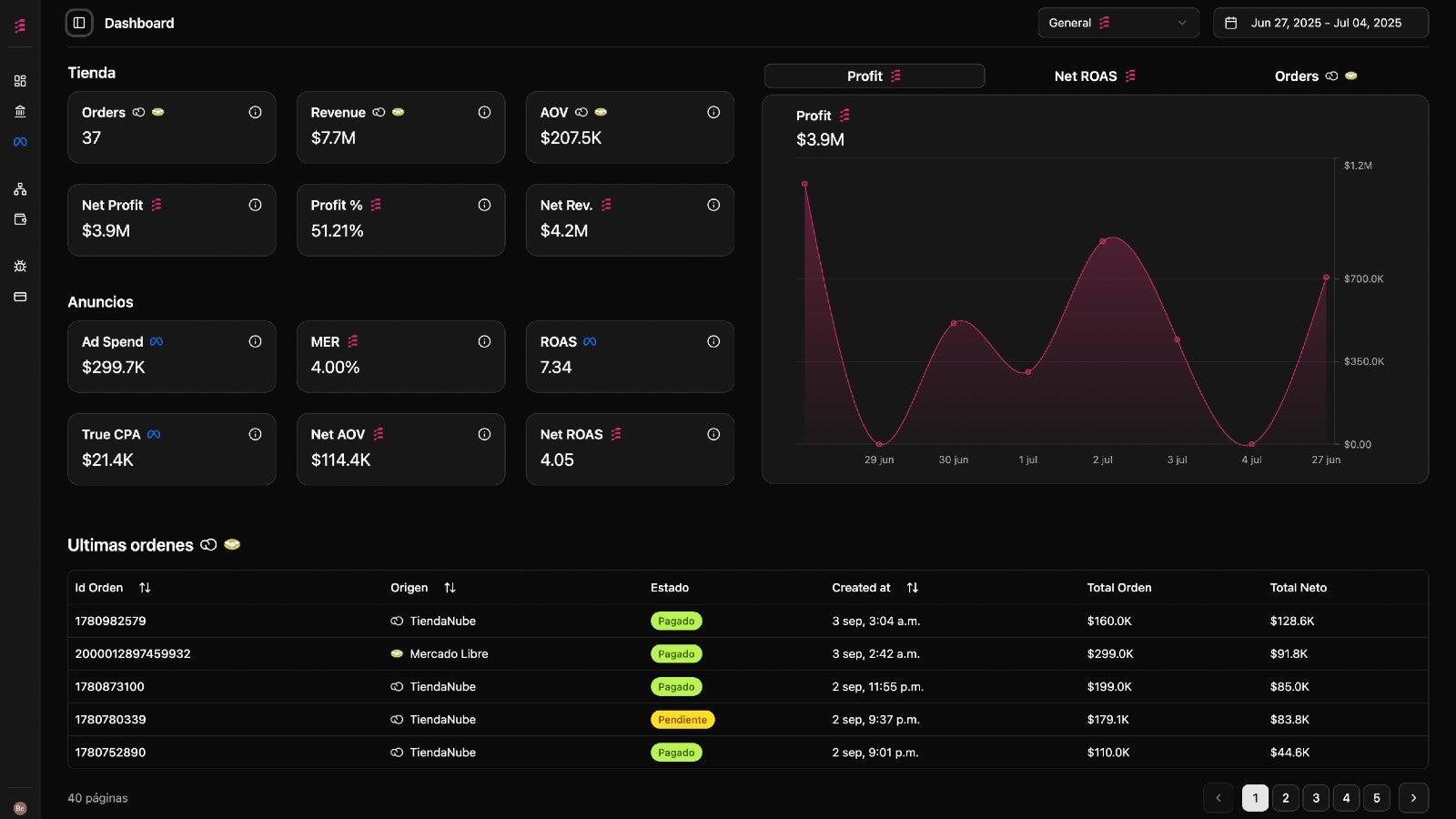The image size is (1456, 819).
Task: Toggle the sidebar collapse control
Action: 79,23
